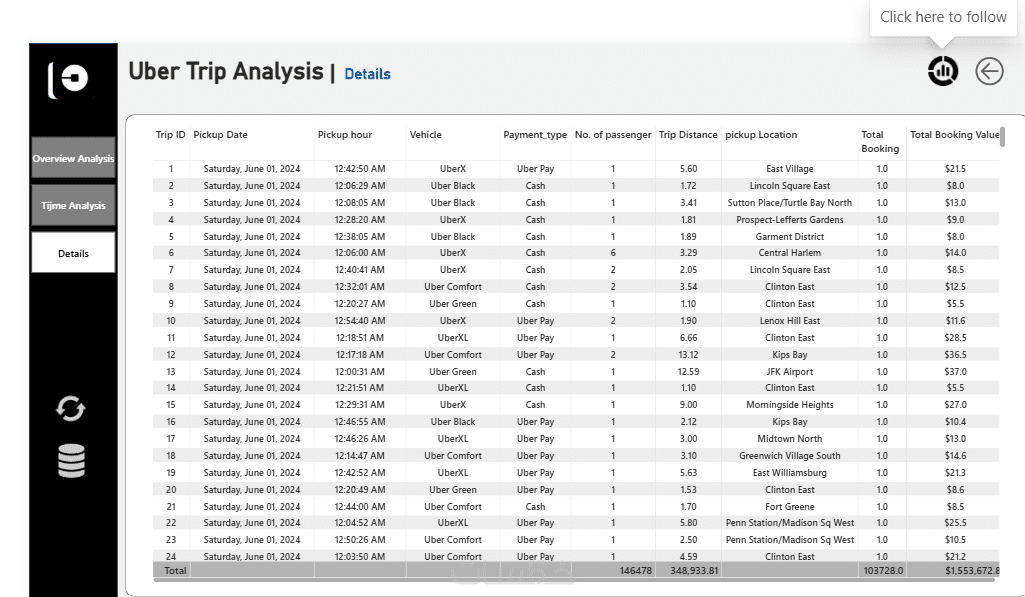This screenshot has width=1025, height=597.
Task: Select the 'East Village' pickup location cell
Action: click(790, 169)
